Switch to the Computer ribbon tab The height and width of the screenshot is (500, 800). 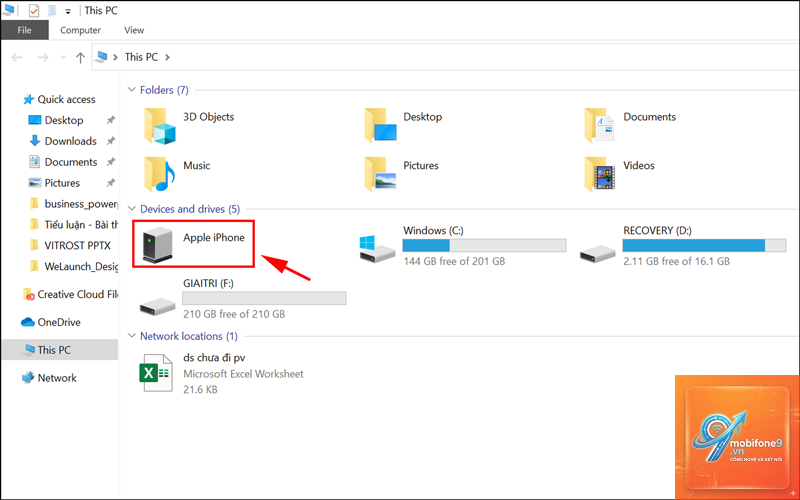[80, 30]
